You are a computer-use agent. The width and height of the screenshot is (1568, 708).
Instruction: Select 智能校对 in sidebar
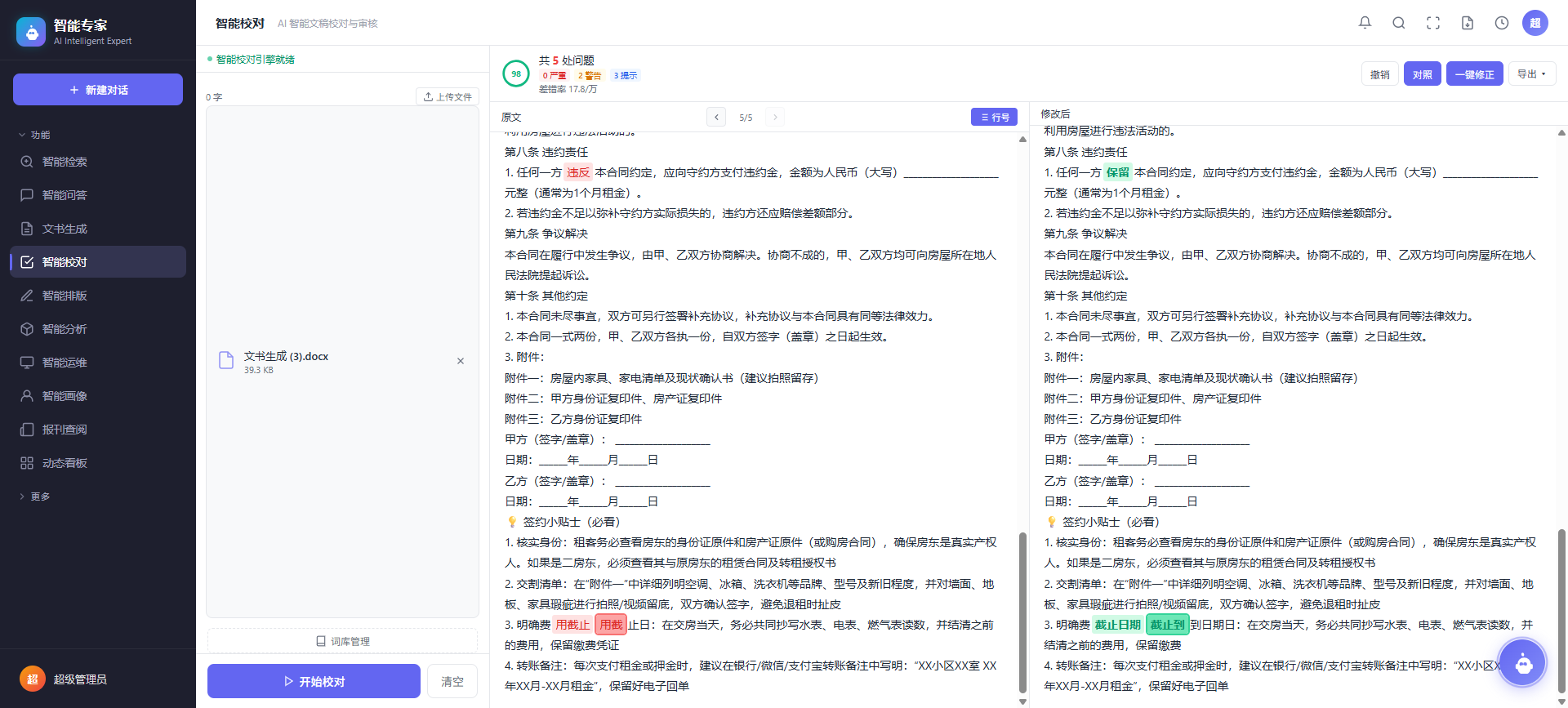pos(98,262)
